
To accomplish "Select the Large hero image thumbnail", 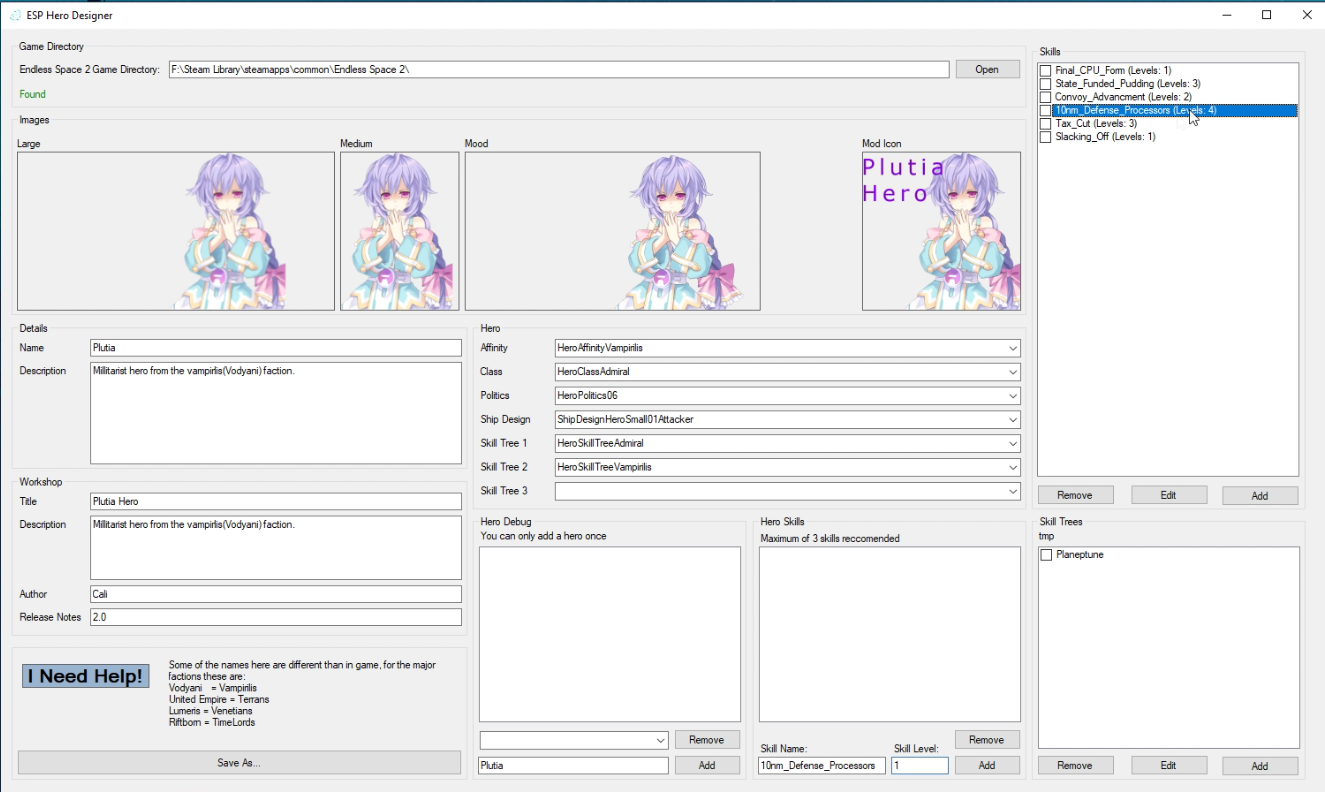I will 176,231.
